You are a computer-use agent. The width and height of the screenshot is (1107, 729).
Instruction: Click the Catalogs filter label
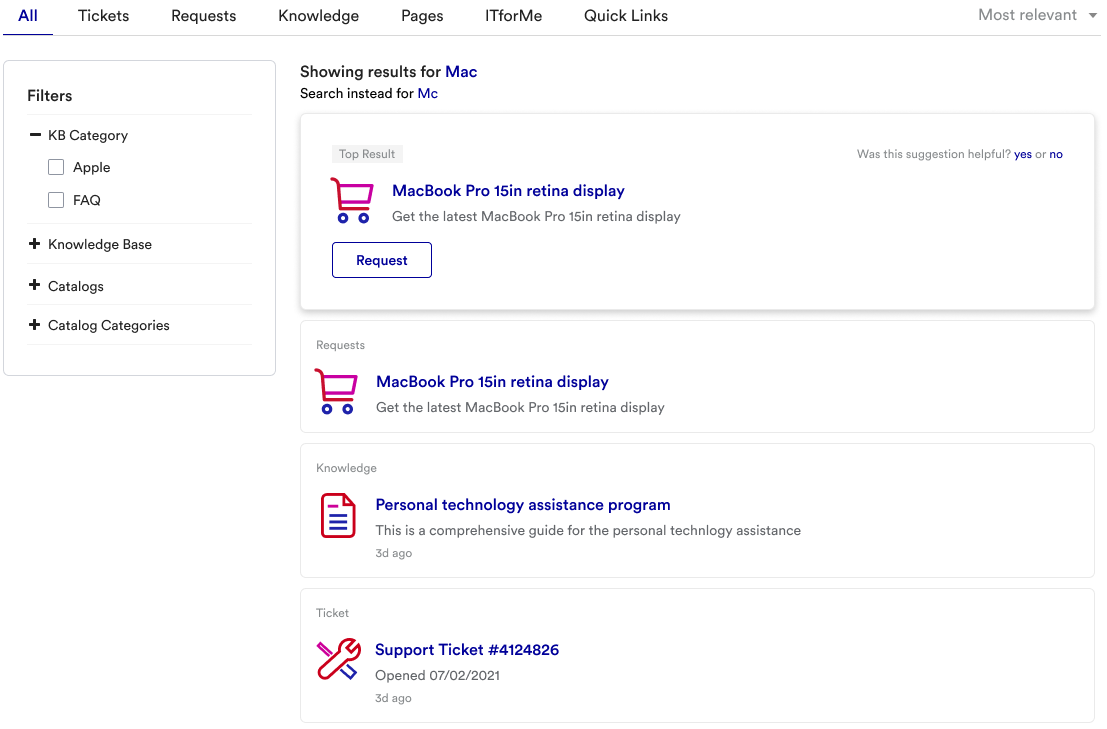(x=76, y=286)
